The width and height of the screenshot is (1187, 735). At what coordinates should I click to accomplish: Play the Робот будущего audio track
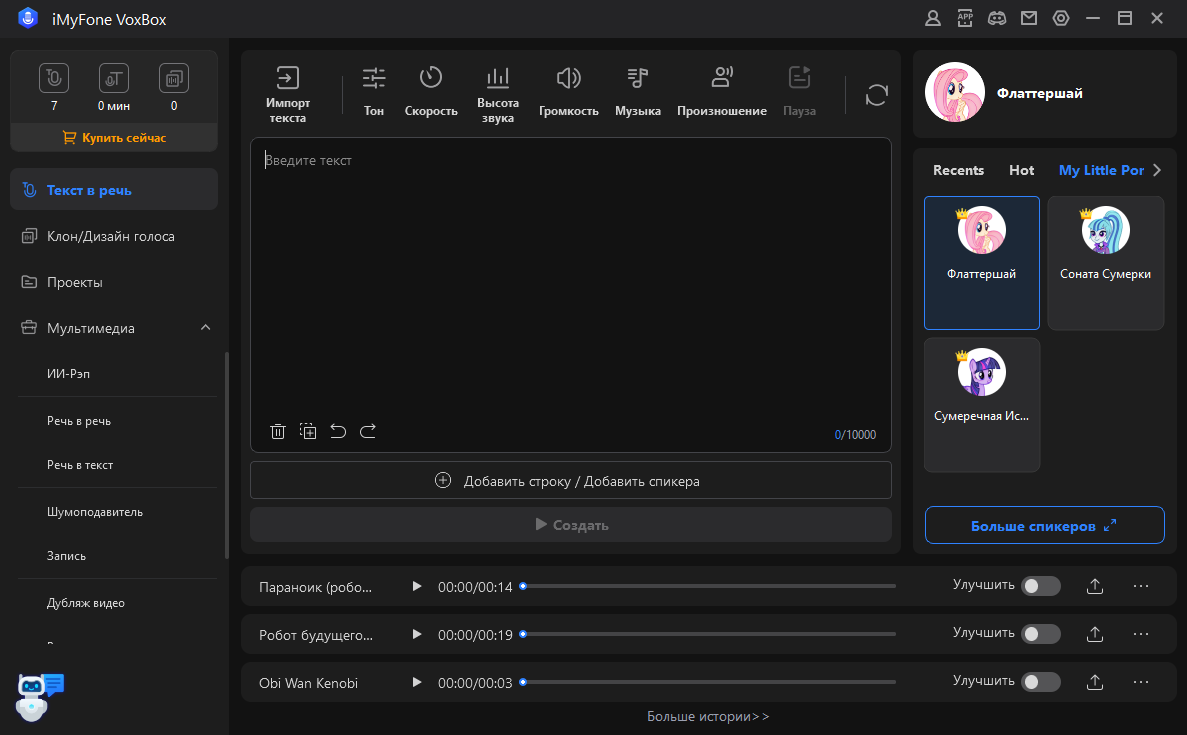tap(416, 634)
